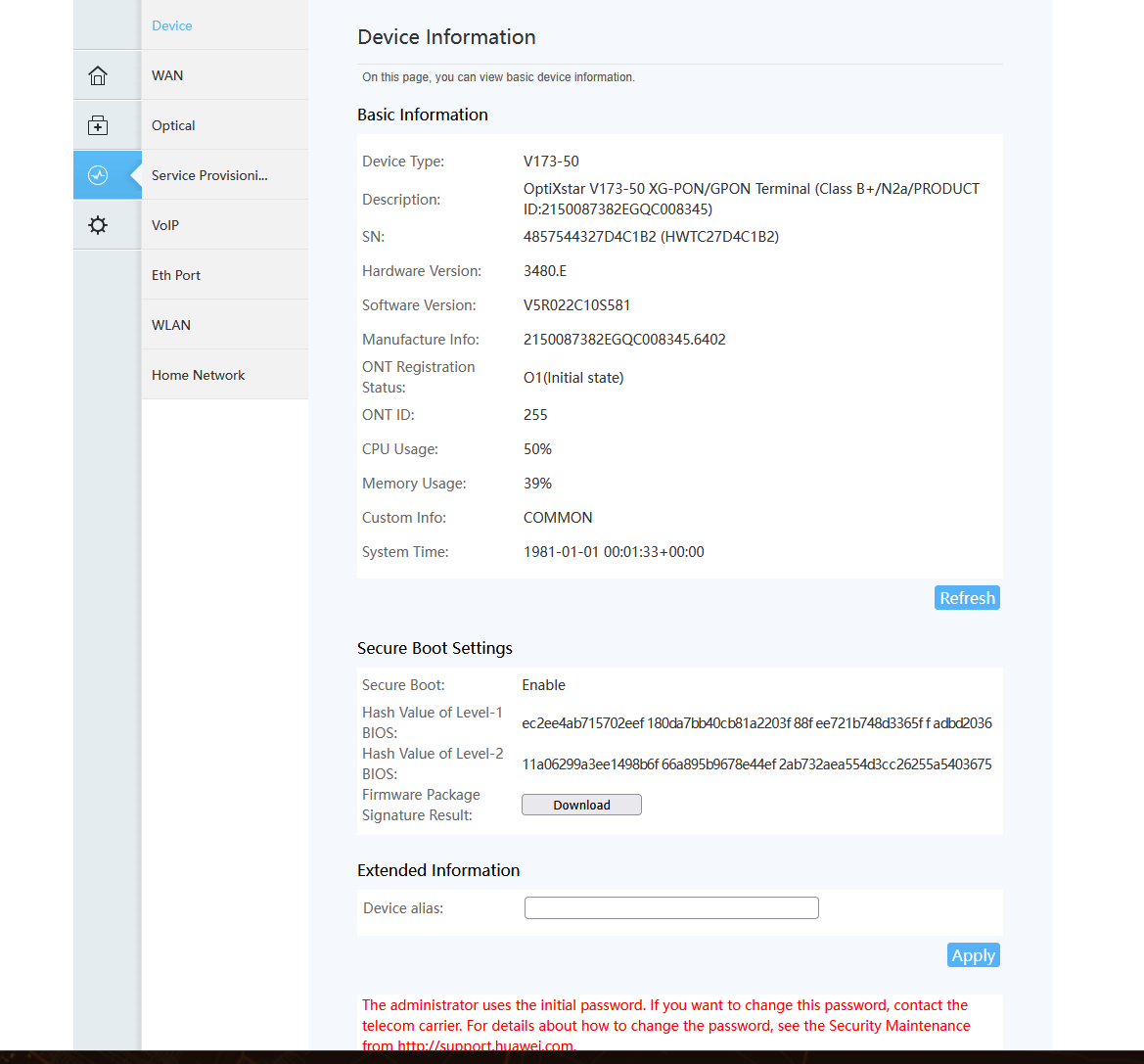Click the device type value V173-50

tap(551, 162)
